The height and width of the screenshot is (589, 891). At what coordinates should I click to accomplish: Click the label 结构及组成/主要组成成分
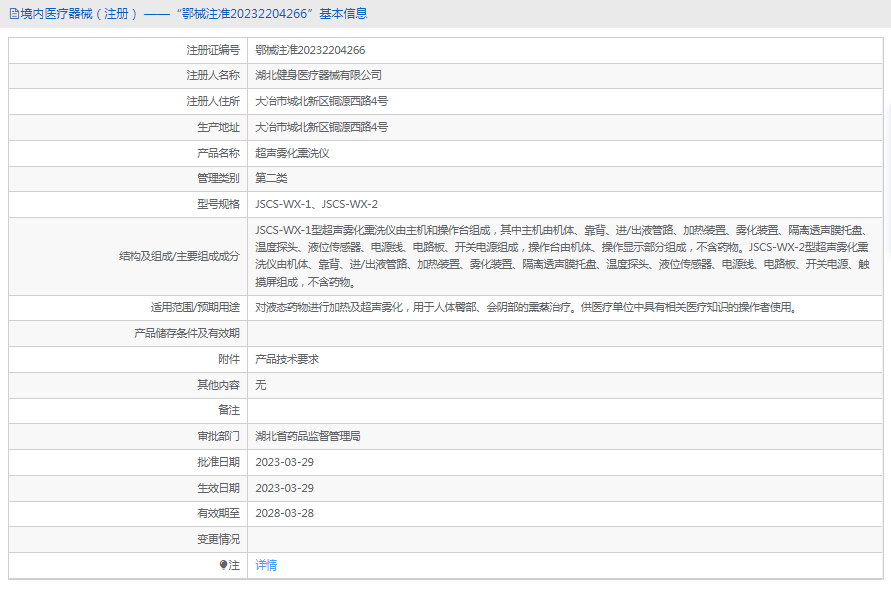pos(180,256)
